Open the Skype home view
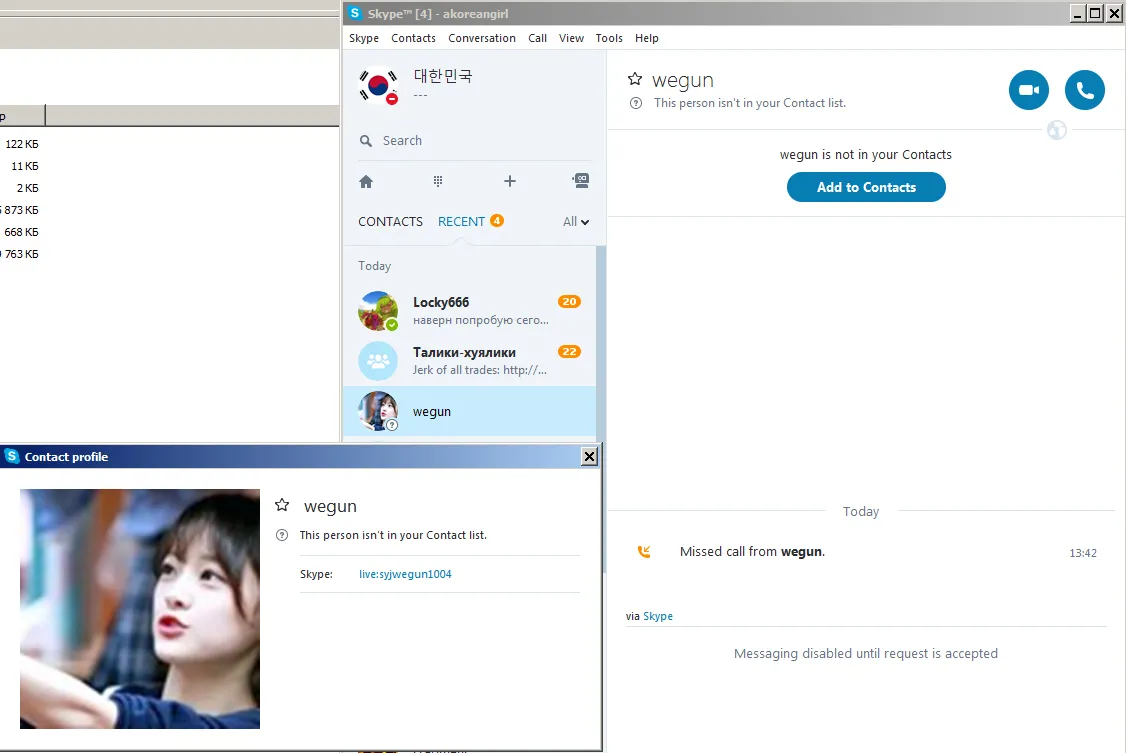This screenshot has height=753, width=1126. coord(366,182)
